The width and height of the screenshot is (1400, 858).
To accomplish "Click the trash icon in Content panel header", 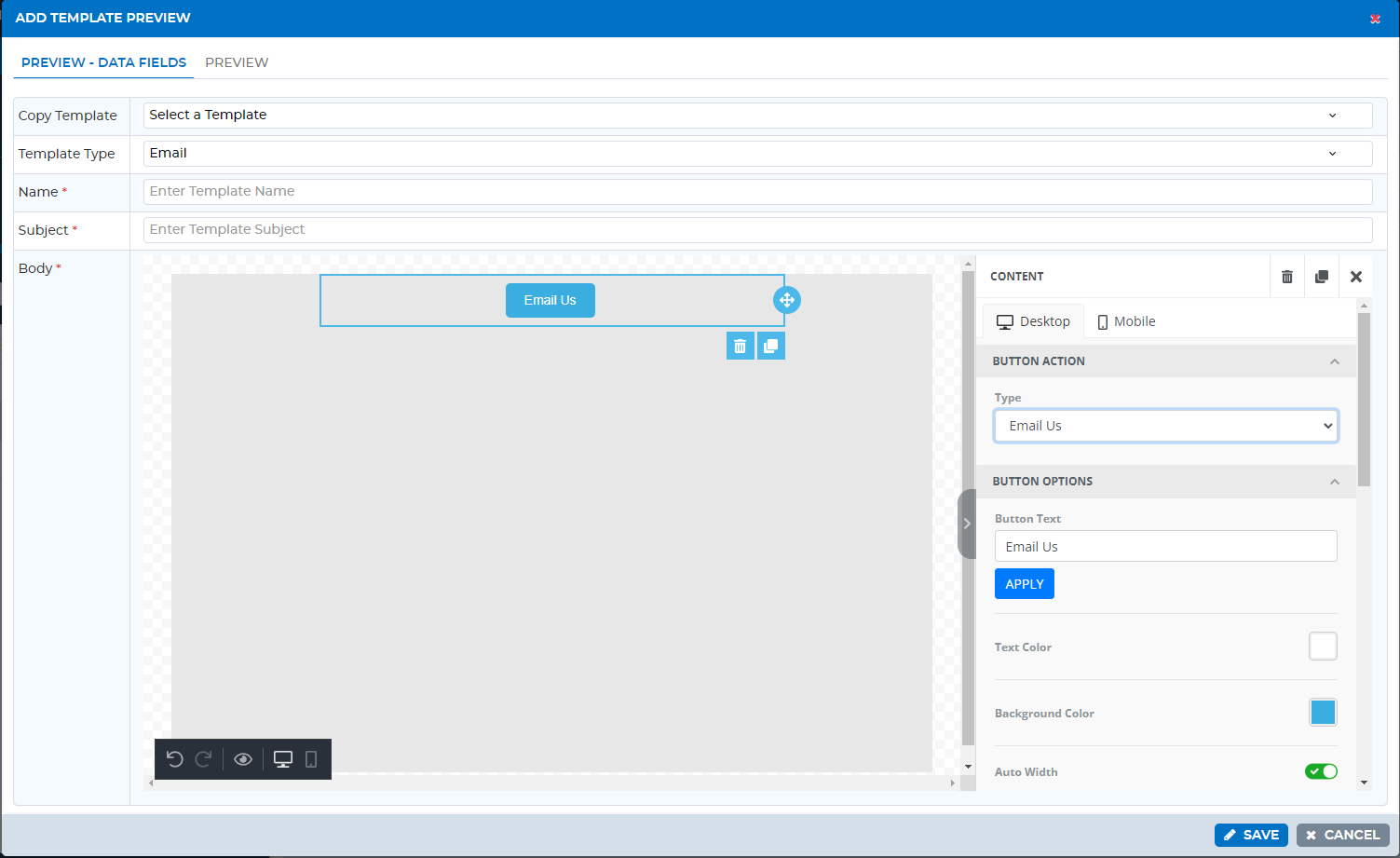I will point(1287,277).
